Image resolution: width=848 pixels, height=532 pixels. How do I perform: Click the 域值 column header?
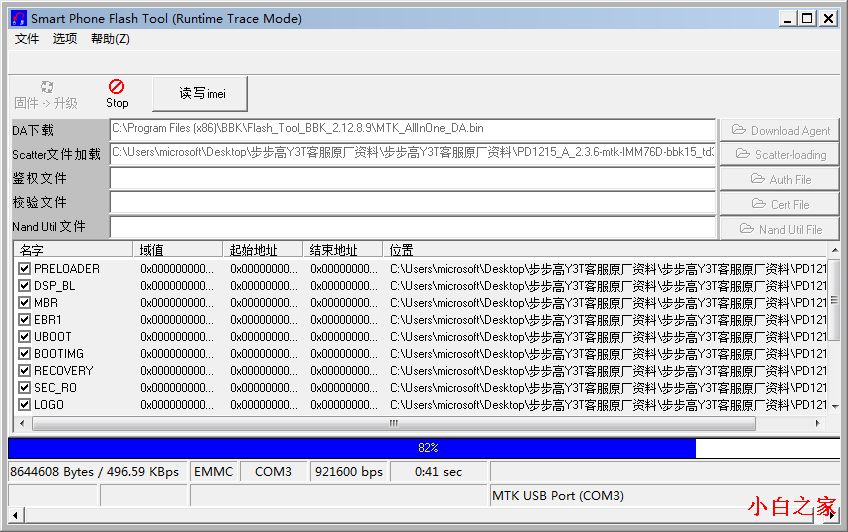(x=177, y=250)
